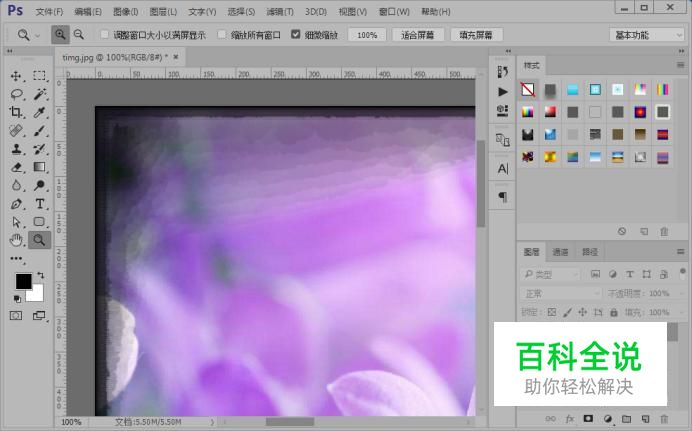This screenshot has height=431, width=692.
Task: Reset default foreground and background colors
Action: pyautogui.click(x=17, y=299)
